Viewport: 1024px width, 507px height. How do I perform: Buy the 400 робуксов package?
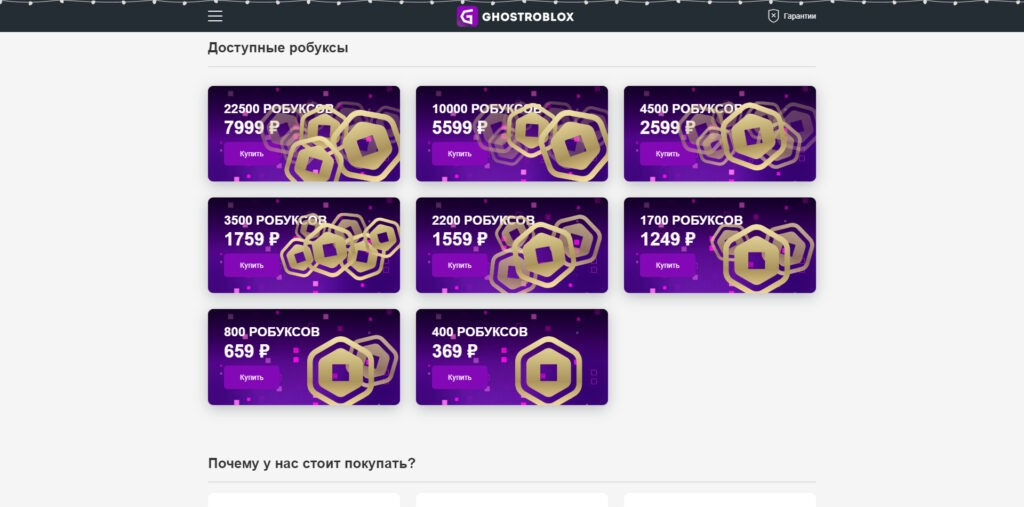point(460,378)
